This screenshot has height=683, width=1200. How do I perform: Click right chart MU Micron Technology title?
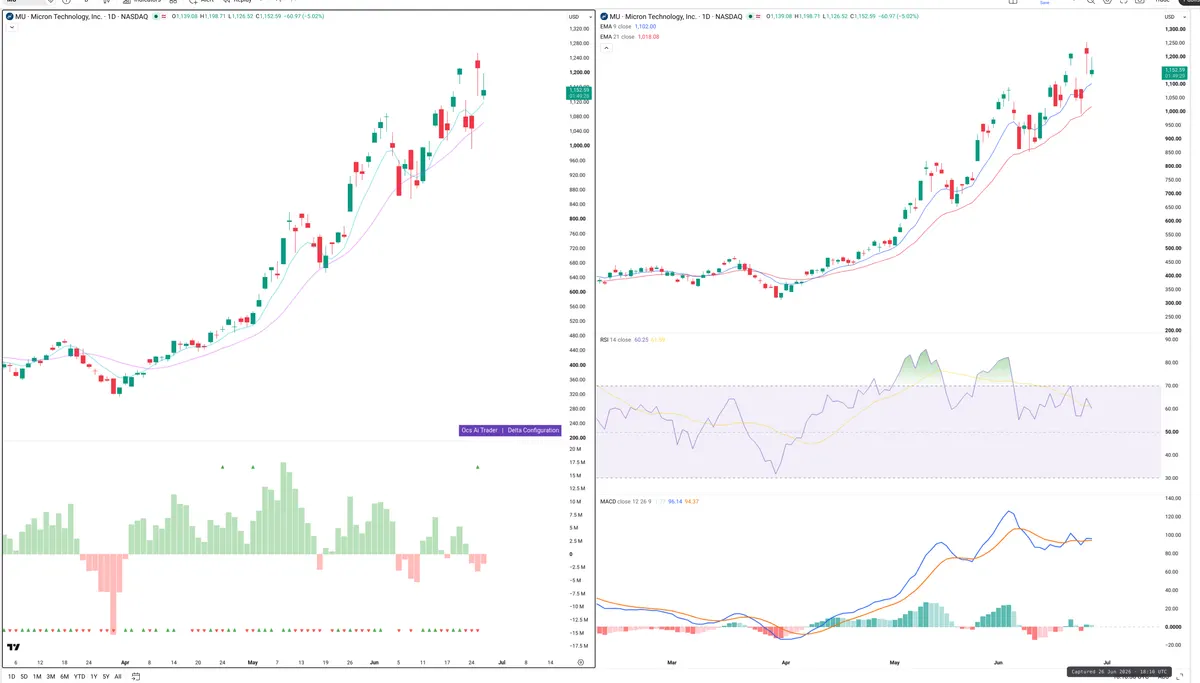[x=676, y=16]
